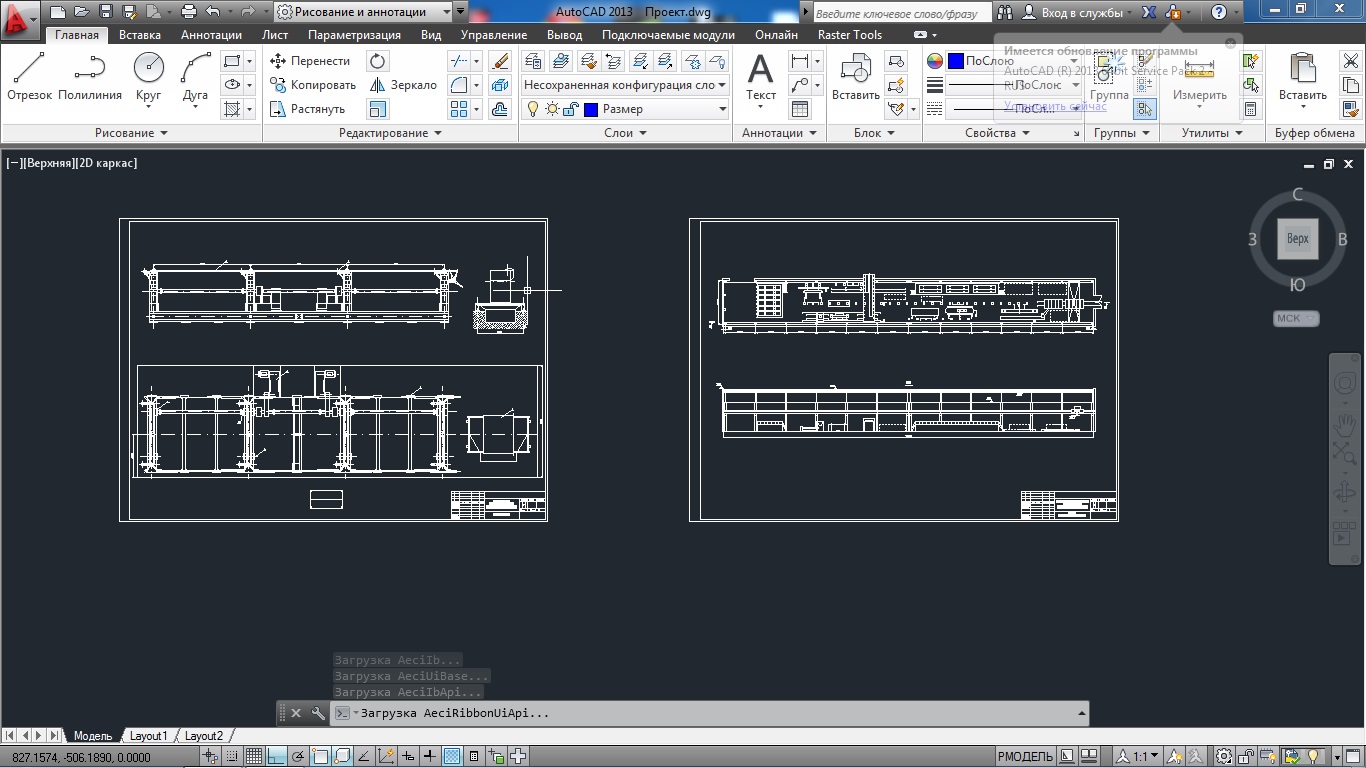This screenshot has width=1366, height=768.
Task: Open the Параметризация ribbon tab
Action: click(354, 34)
